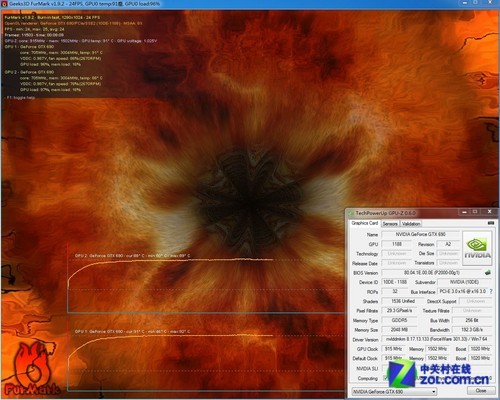This screenshot has height=400, width=500.
Task: Click the Pixel Fillrate value 29.3 GPixel/s
Action: pos(399,310)
